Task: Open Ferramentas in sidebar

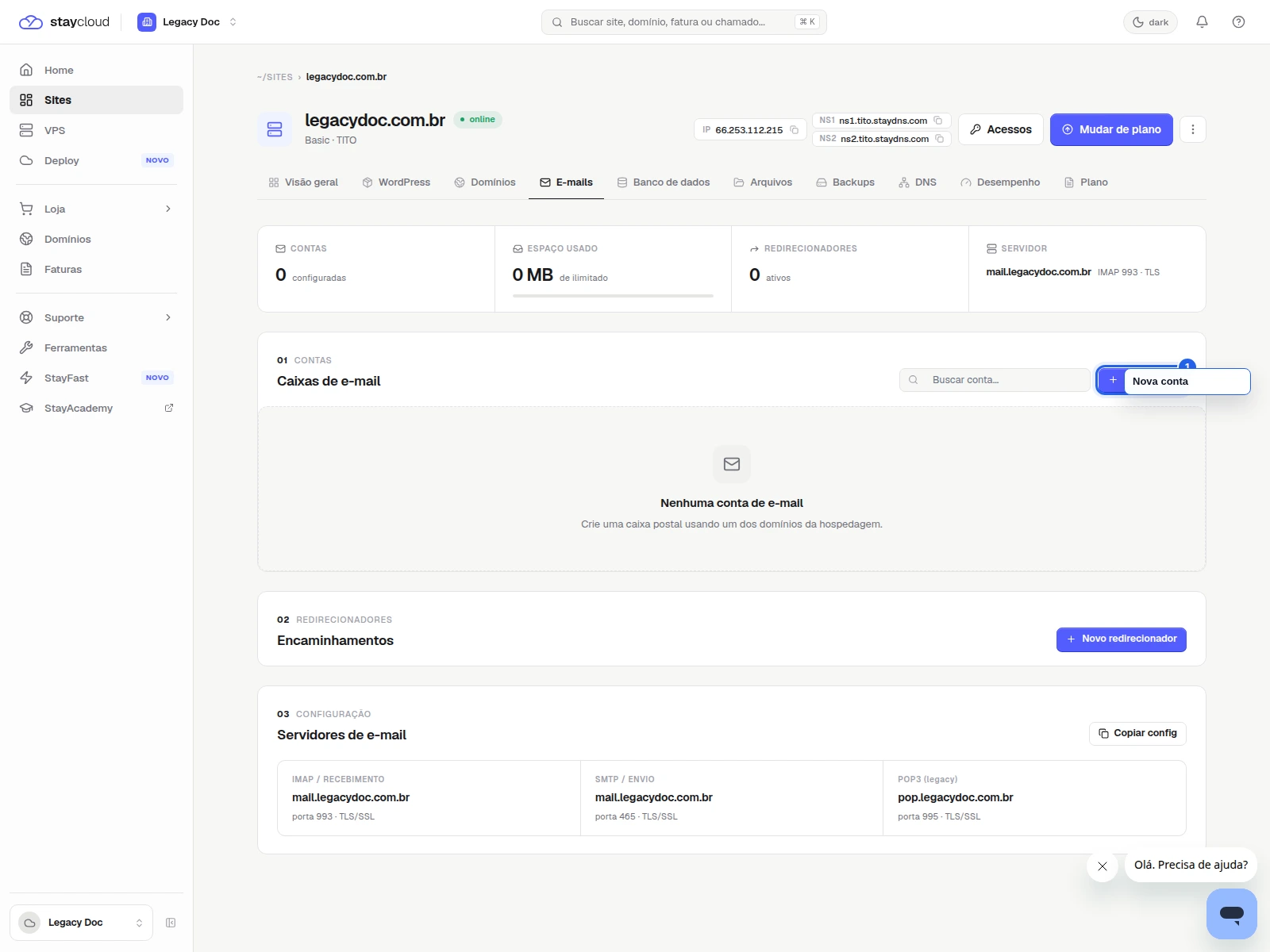Action: pos(96,347)
